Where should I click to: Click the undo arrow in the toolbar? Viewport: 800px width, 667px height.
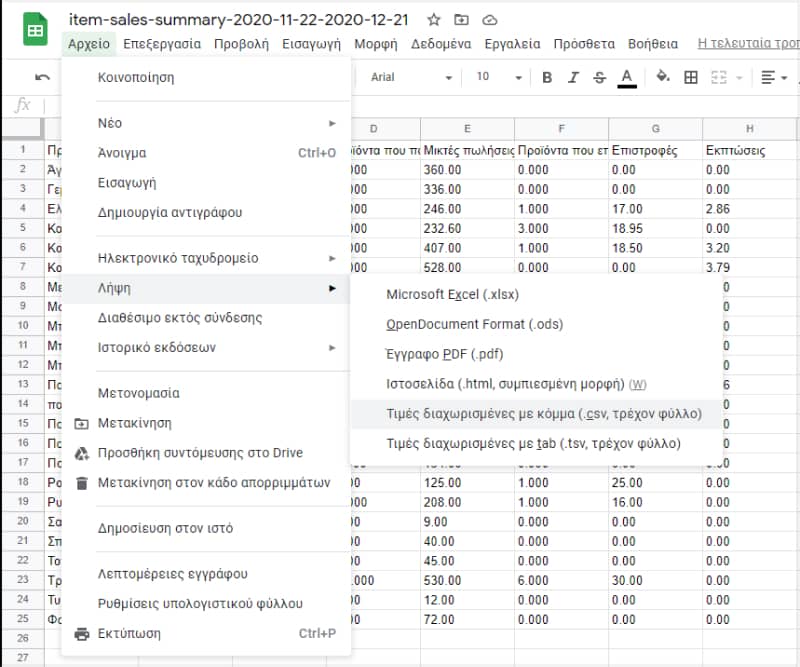42,77
